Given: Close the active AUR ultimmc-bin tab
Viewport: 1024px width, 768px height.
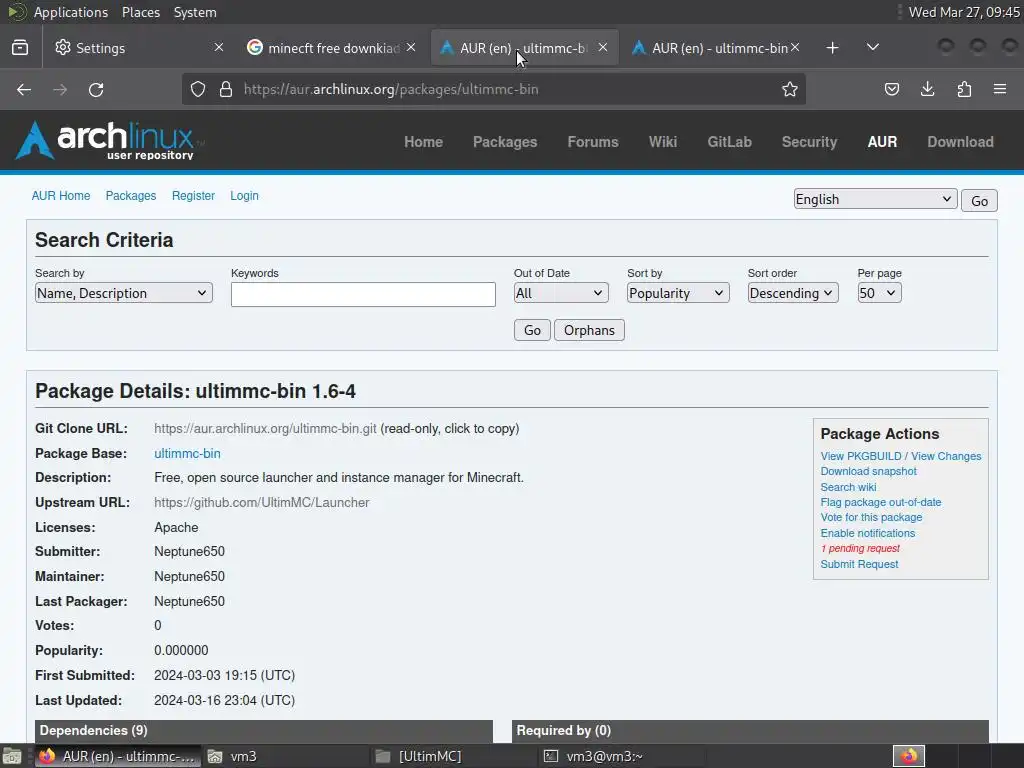Looking at the screenshot, I should pyautogui.click(x=603, y=47).
